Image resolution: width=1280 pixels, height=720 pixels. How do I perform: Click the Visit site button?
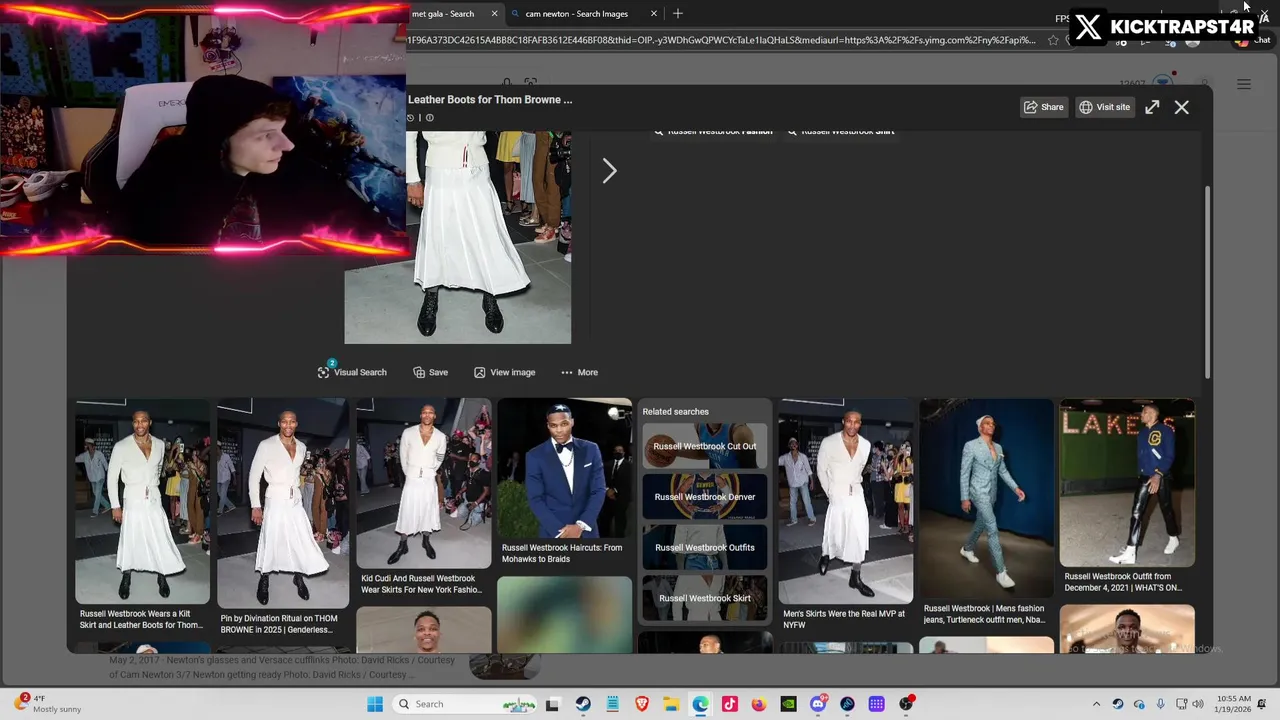click(x=1104, y=107)
